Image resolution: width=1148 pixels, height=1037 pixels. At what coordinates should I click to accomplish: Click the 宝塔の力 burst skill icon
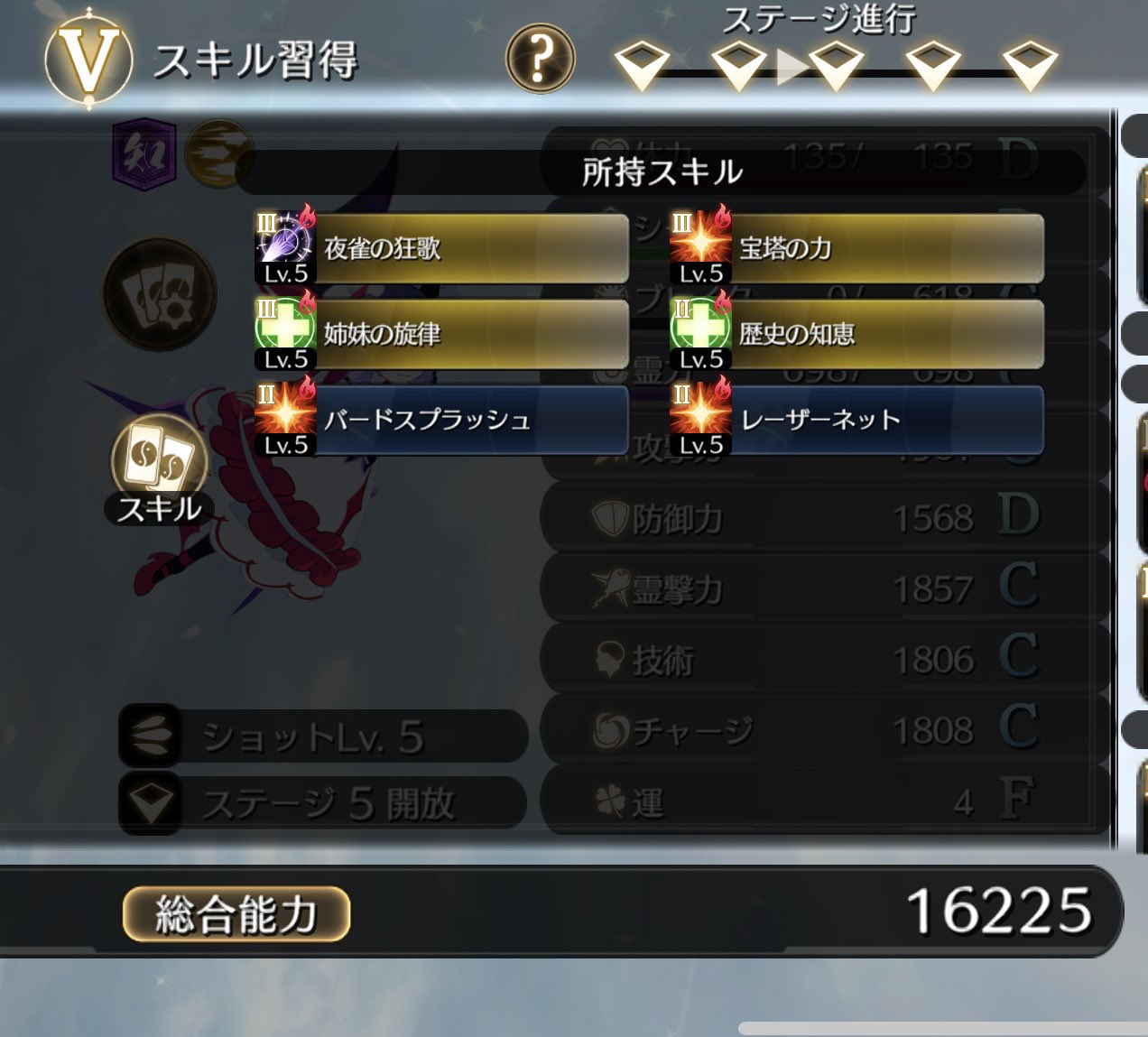700,245
